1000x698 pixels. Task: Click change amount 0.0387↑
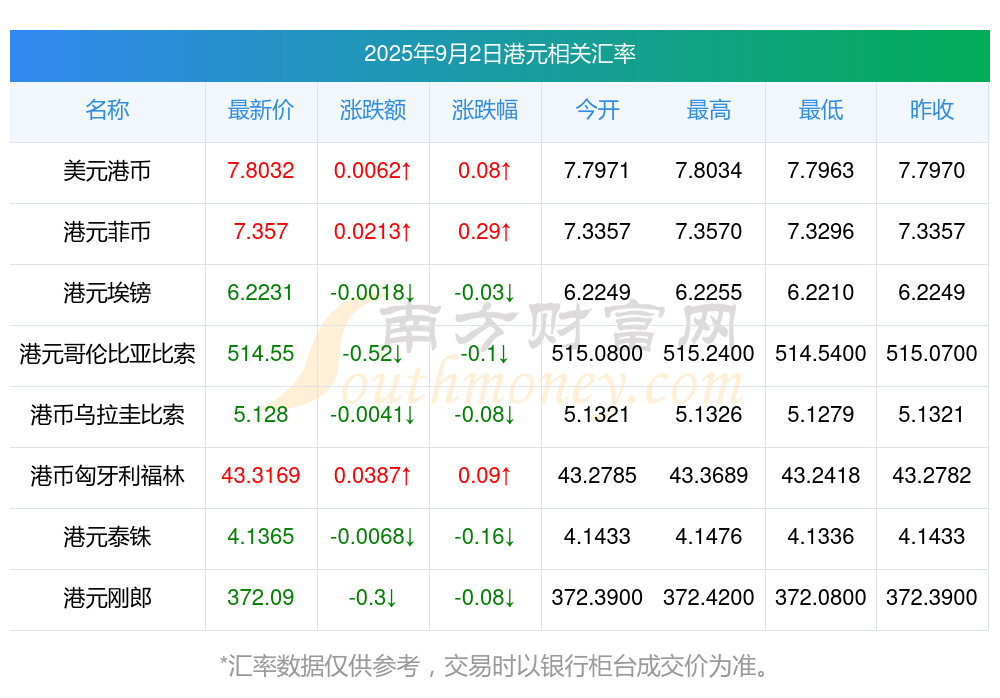(x=373, y=475)
